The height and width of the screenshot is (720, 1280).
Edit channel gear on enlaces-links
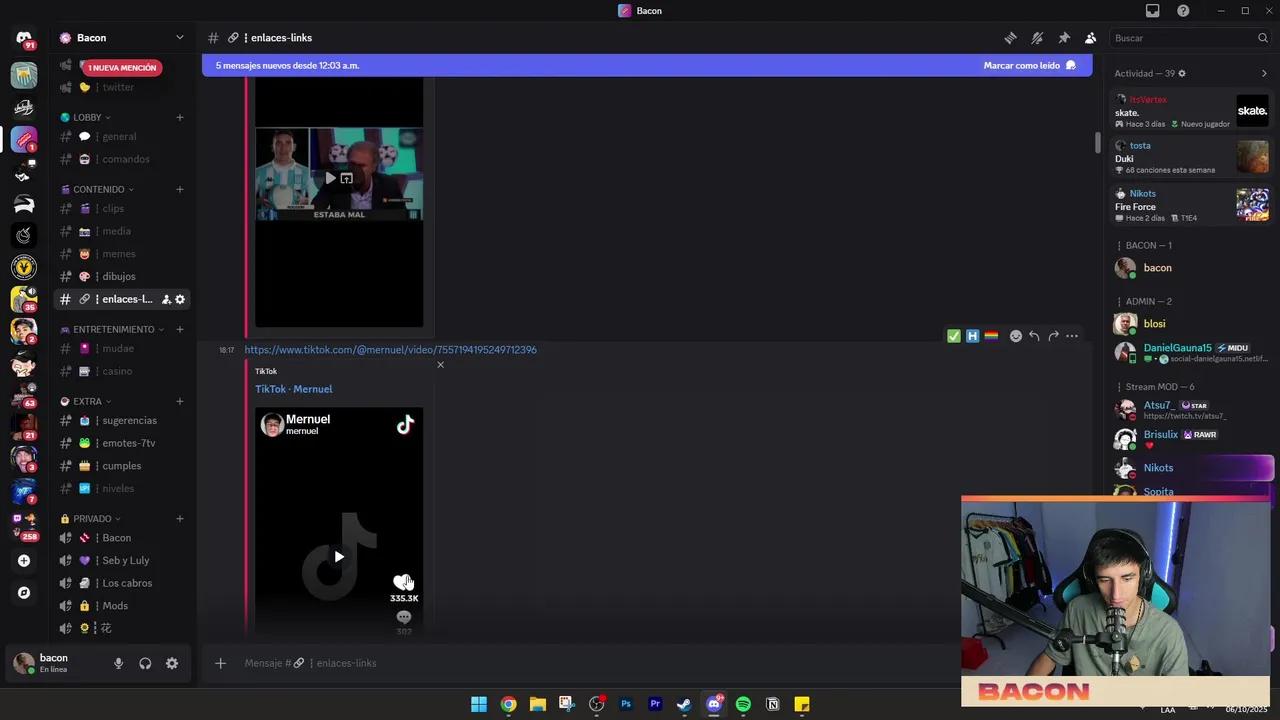tap(180, 299)
